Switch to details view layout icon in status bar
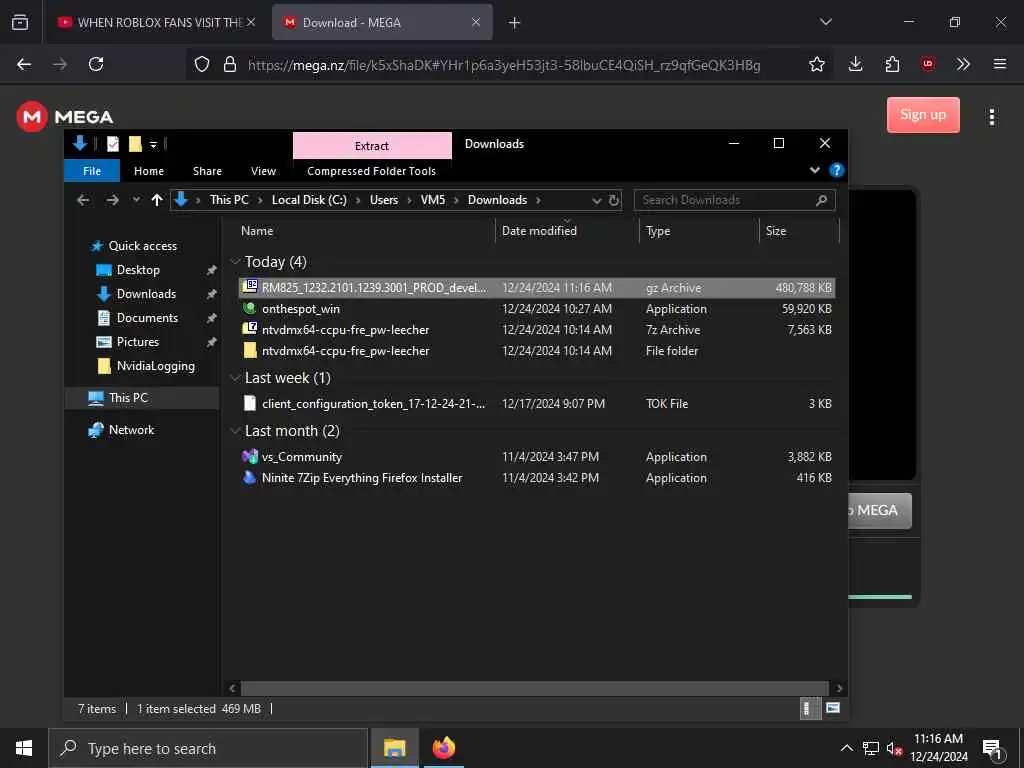 pyautogui.click(x=810, y=708)
